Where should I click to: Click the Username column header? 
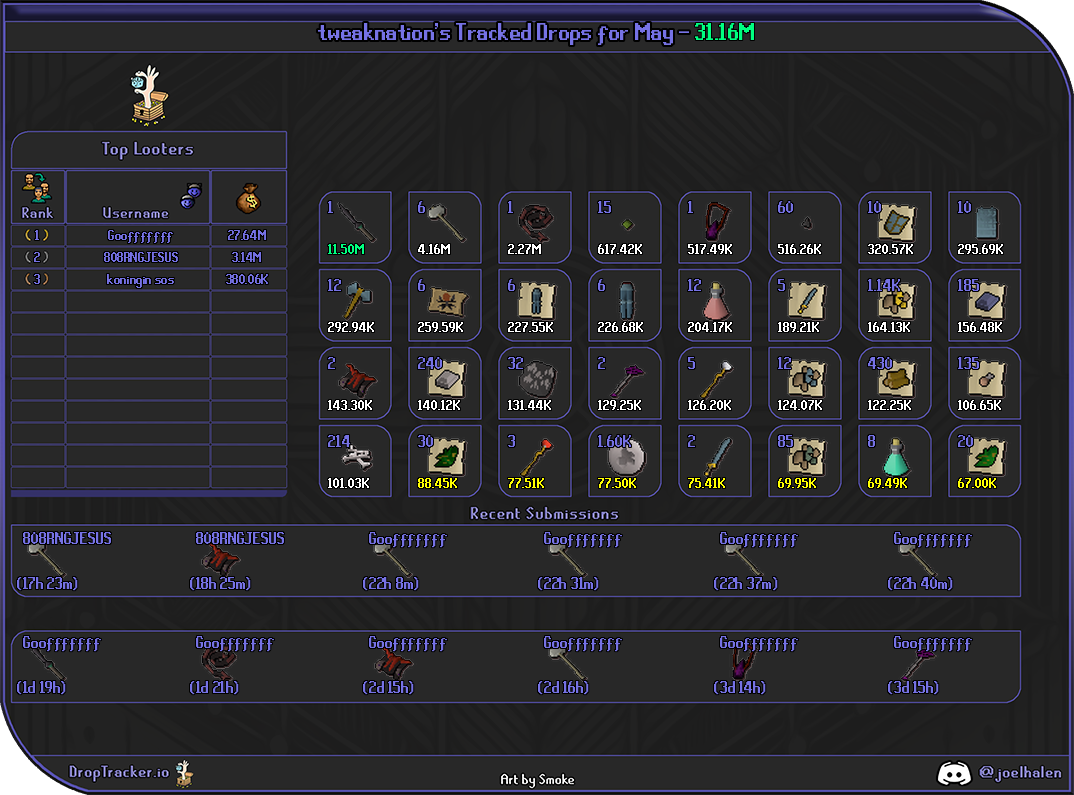pos(138,197)
